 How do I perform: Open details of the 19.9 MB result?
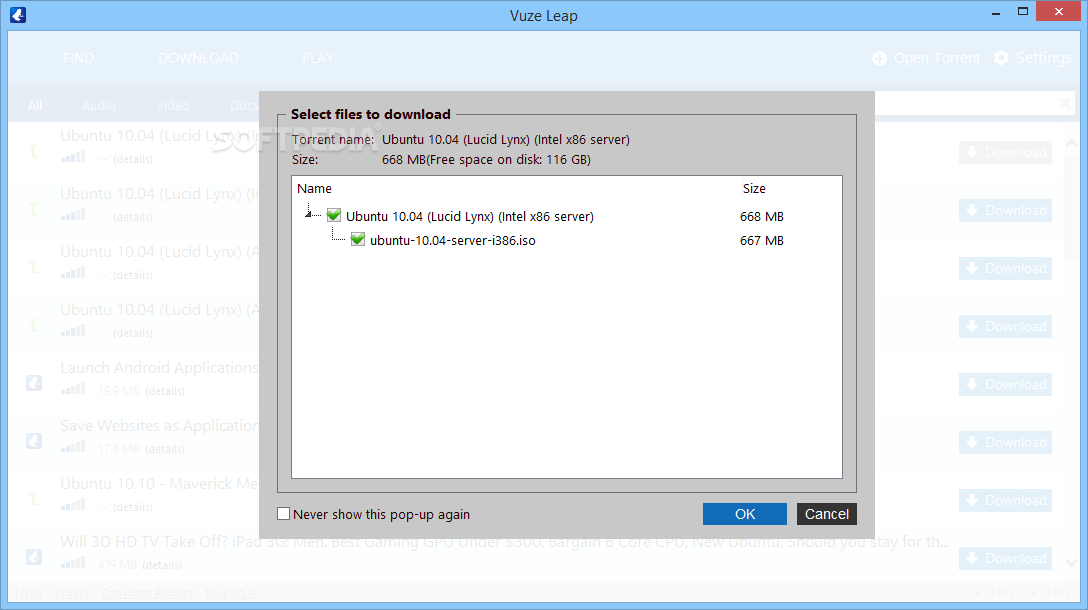164,391
